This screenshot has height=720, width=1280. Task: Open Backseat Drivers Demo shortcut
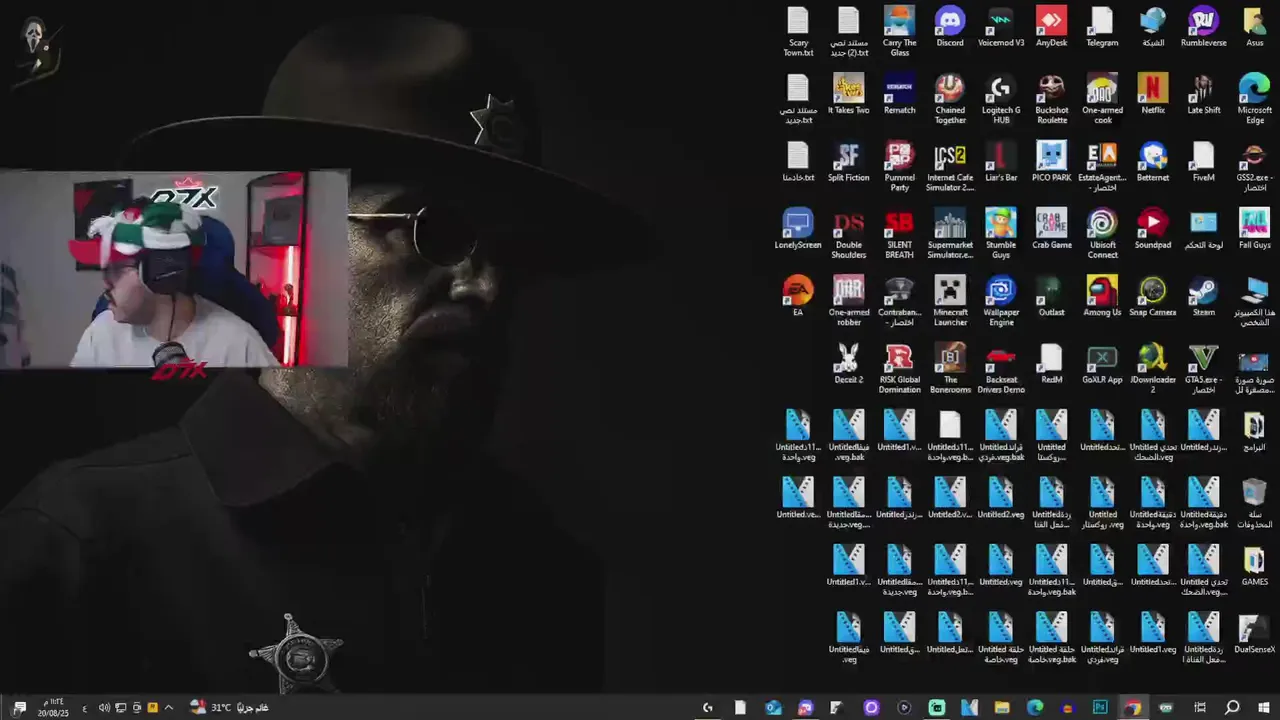pyautogui.click(x=1001, y=367)
